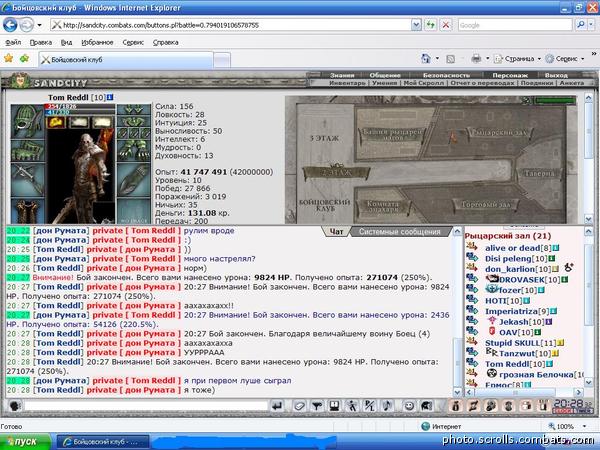
Task: Click the funnel filter icon in chat toolbar
Action: tap(316, 406)
